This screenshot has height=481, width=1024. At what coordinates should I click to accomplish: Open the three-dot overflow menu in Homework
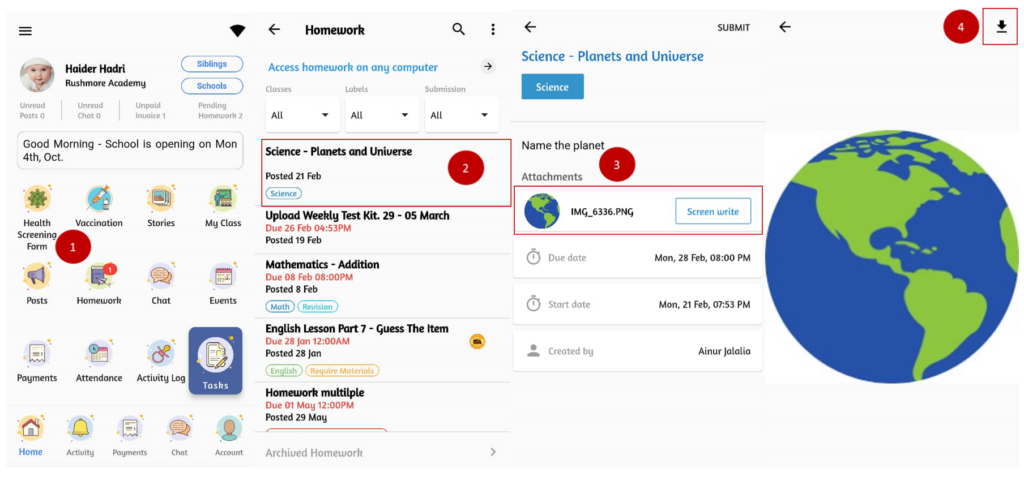(493, 30)
